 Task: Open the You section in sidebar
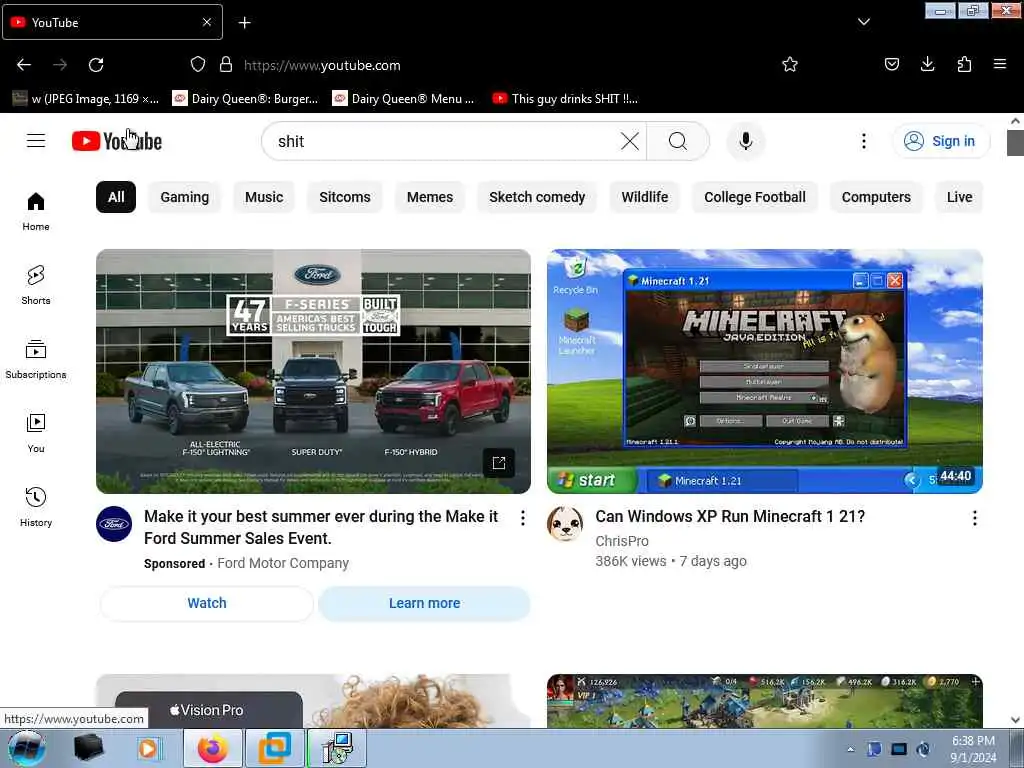(x=36, y=433)
